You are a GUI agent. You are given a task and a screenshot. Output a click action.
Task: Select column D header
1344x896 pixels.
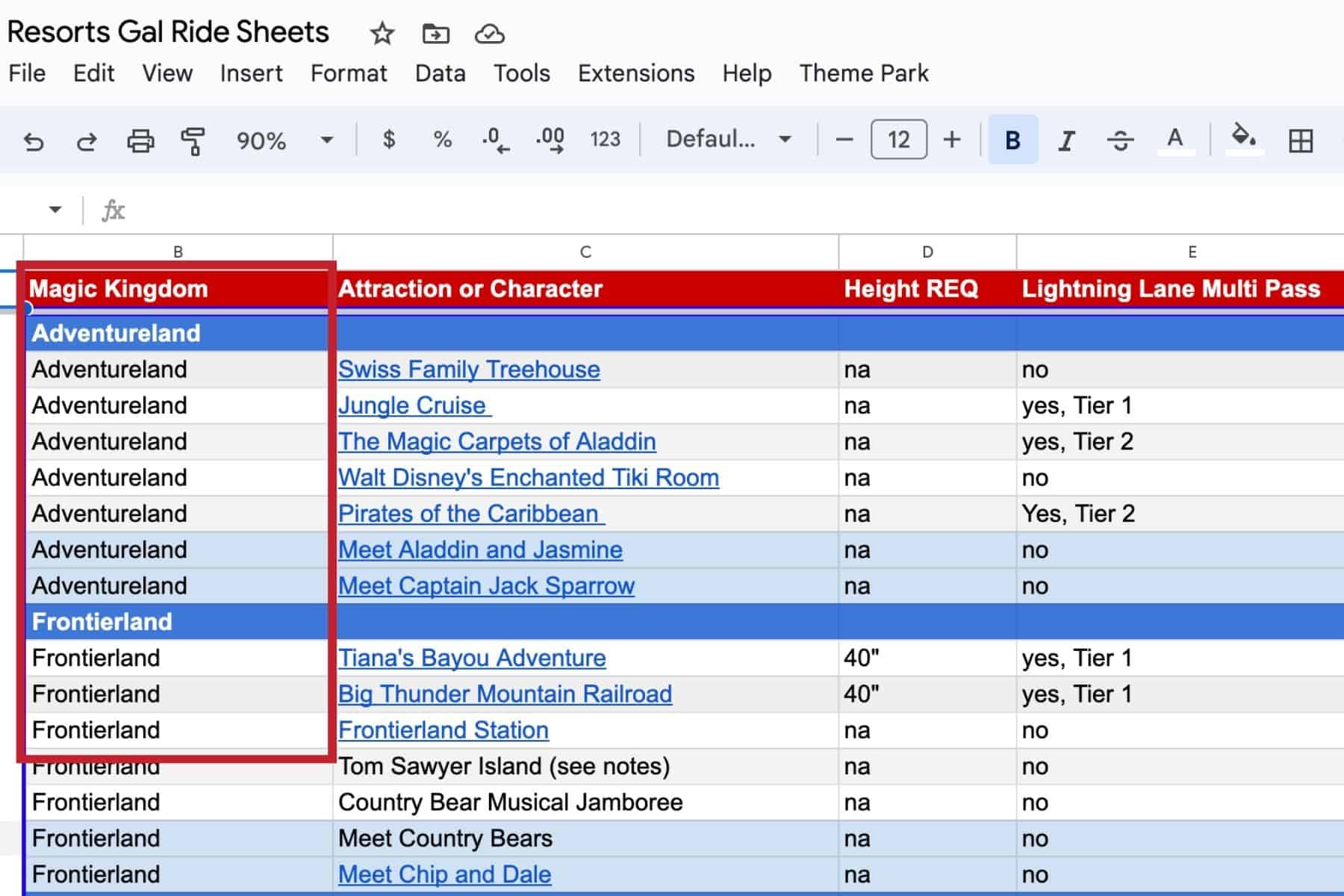927,252
